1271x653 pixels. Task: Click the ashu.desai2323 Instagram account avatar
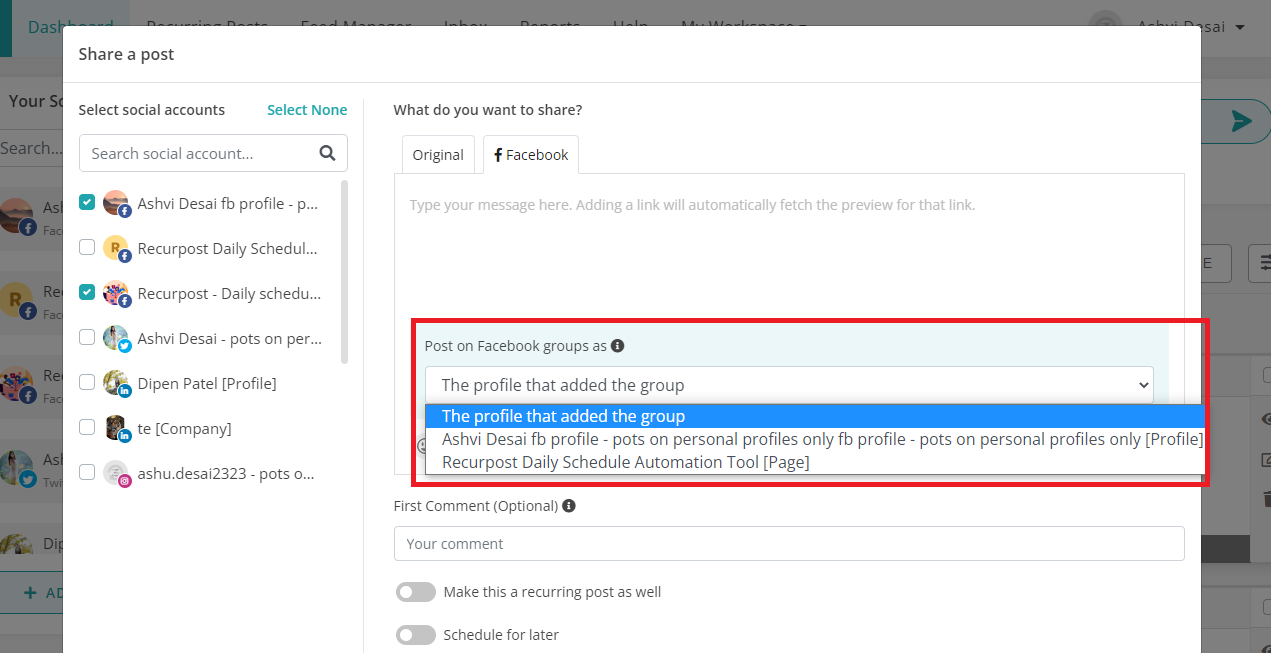point(116,473)
